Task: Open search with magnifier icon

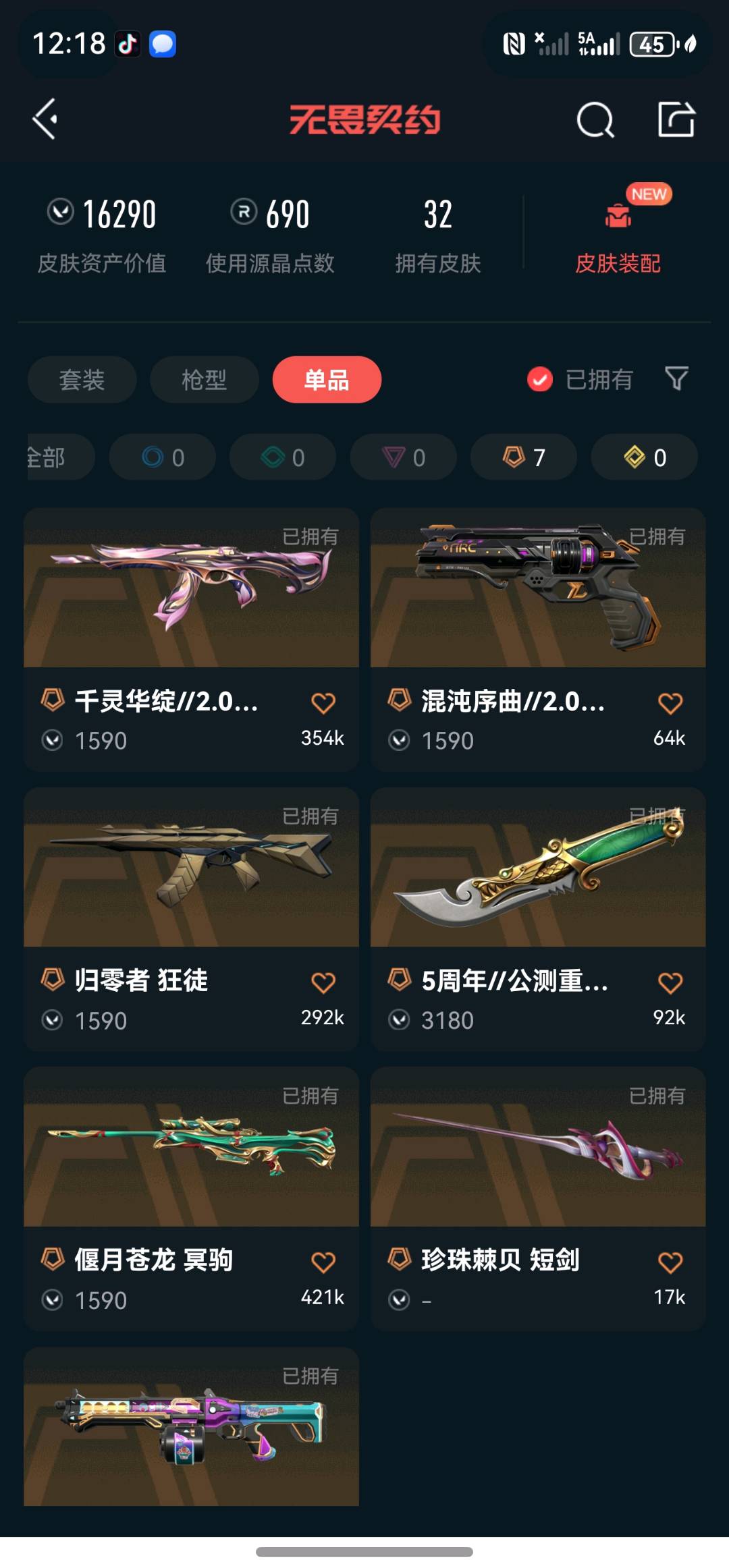Action: pyautogui.click(x=595, y=120)
